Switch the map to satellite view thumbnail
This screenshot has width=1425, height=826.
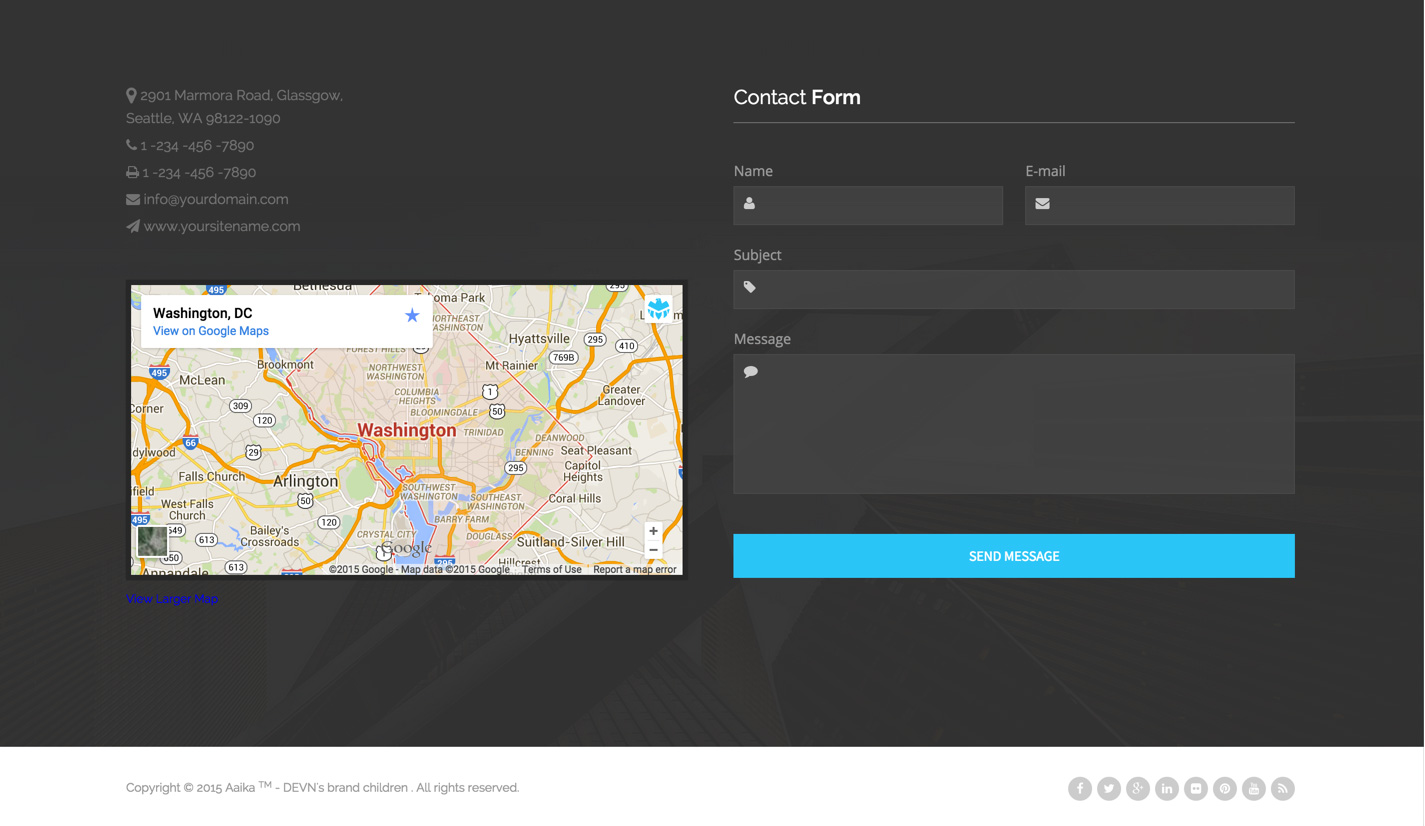152,541
